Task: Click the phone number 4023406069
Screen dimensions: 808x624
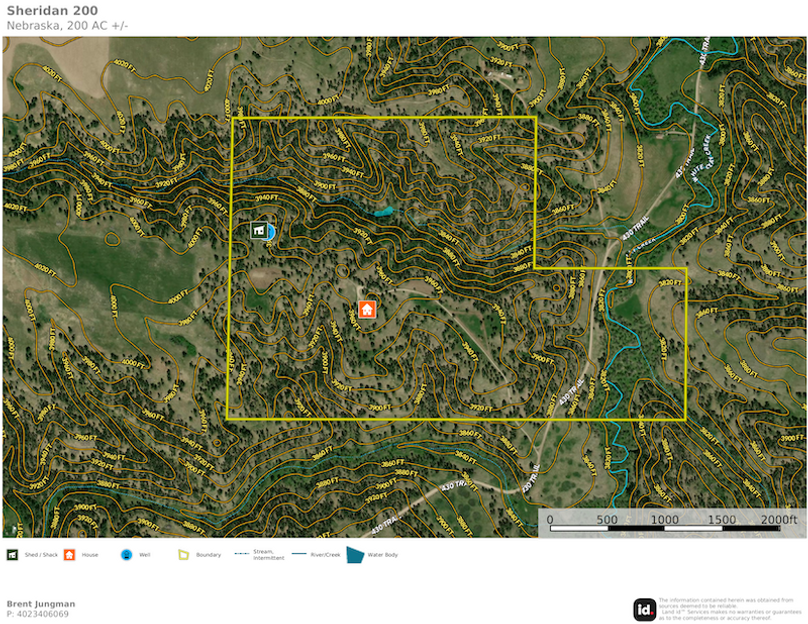Action: pyautogui.click(x=39, y=613)
